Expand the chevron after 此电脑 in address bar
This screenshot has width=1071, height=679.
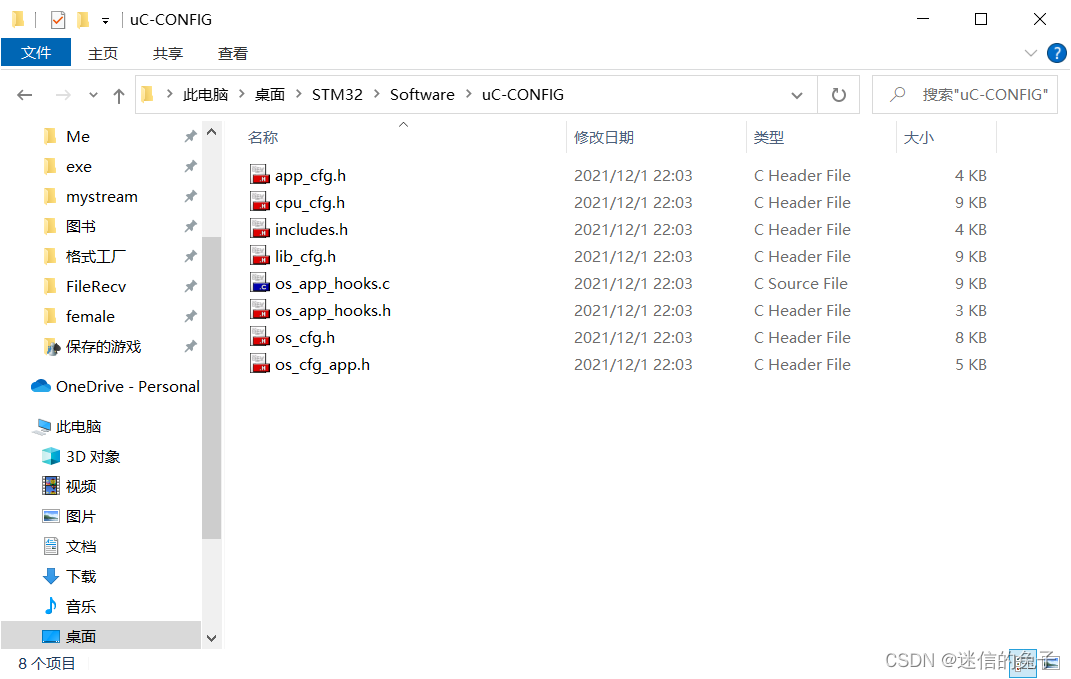click(x=241, y=94)
